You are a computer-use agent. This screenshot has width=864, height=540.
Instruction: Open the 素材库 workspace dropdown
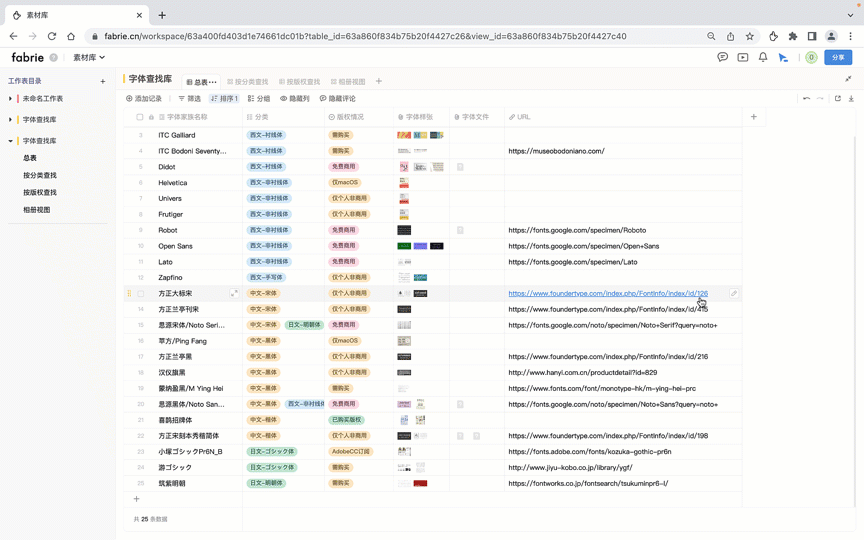pyautogui.click(x=89, y=57)
